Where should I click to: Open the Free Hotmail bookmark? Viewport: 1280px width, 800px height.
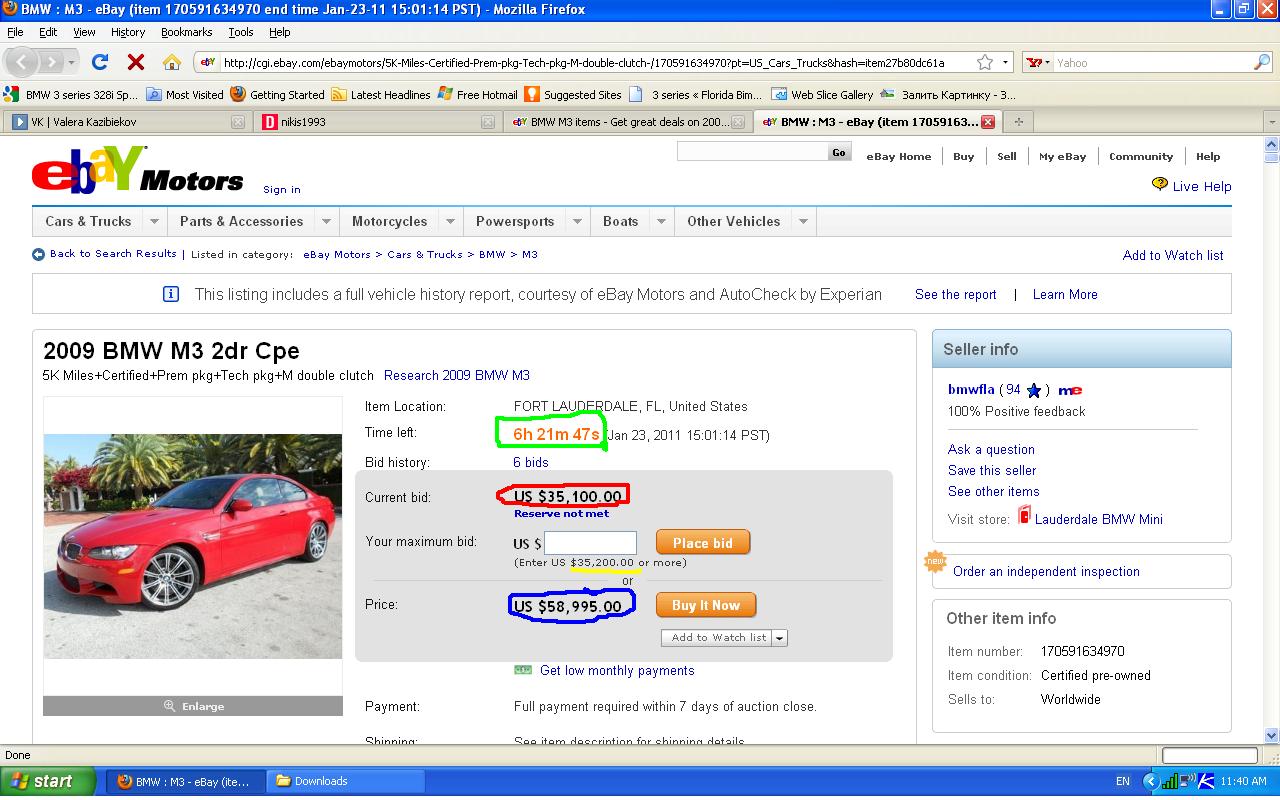[x=478, y=95]
